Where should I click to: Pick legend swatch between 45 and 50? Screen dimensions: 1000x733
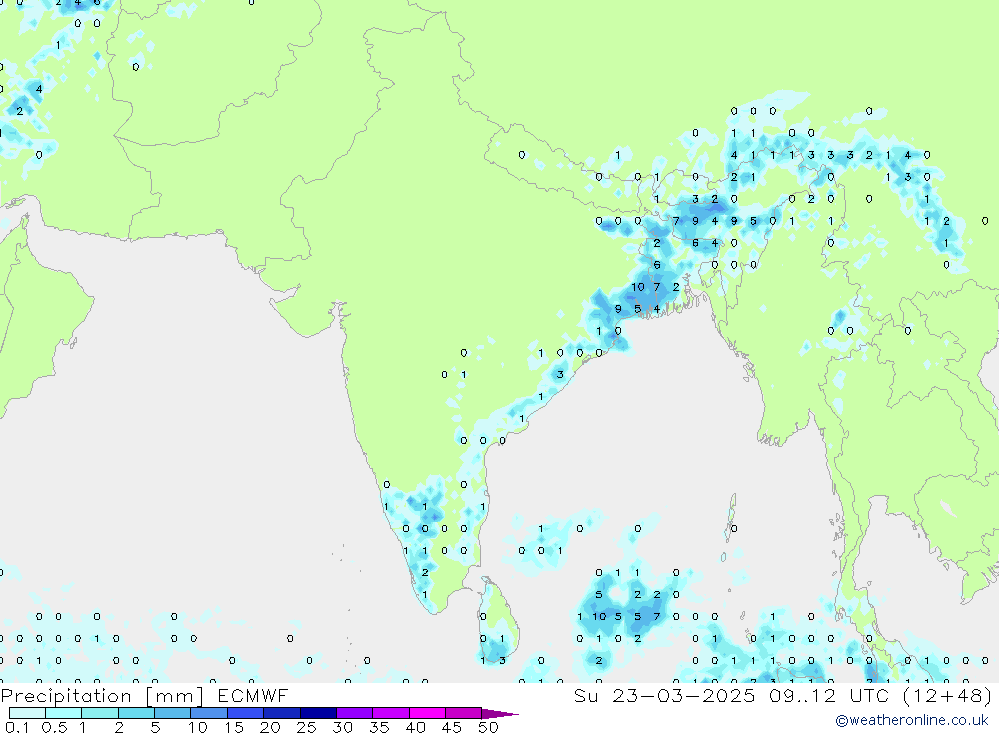click(463, 713)
